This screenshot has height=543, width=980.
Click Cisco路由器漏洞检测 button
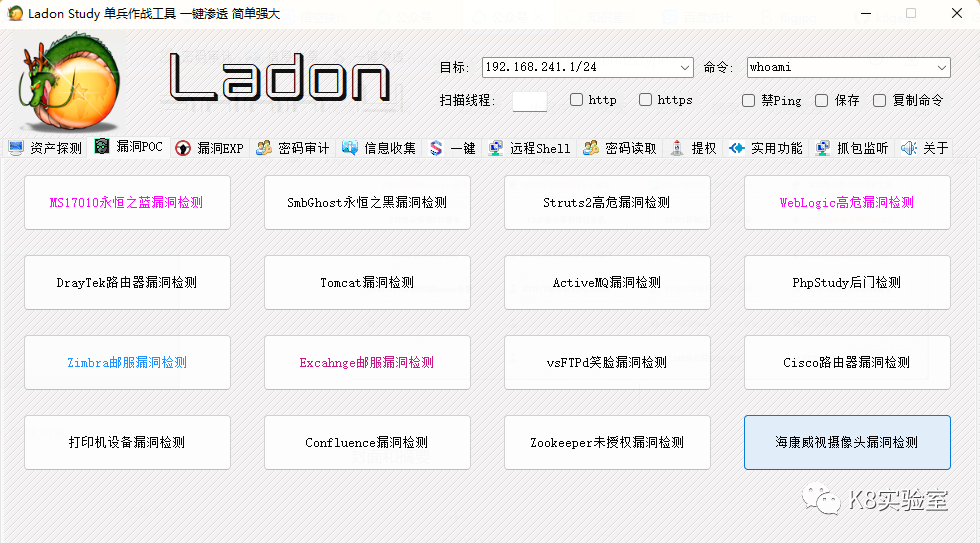pyautogui.click(x=848, y=362)
